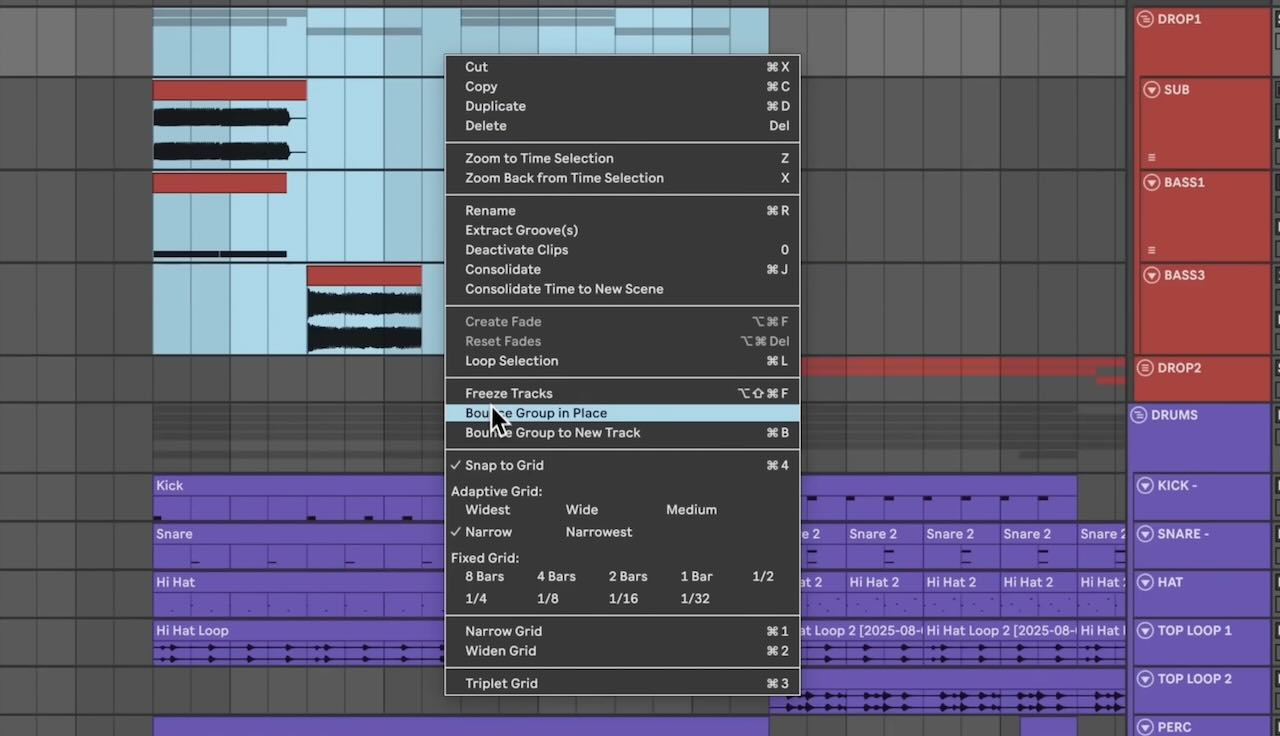Select the Narrow adaptive grid option
This screenshot has height=736, width=1280.
point(488,532)
